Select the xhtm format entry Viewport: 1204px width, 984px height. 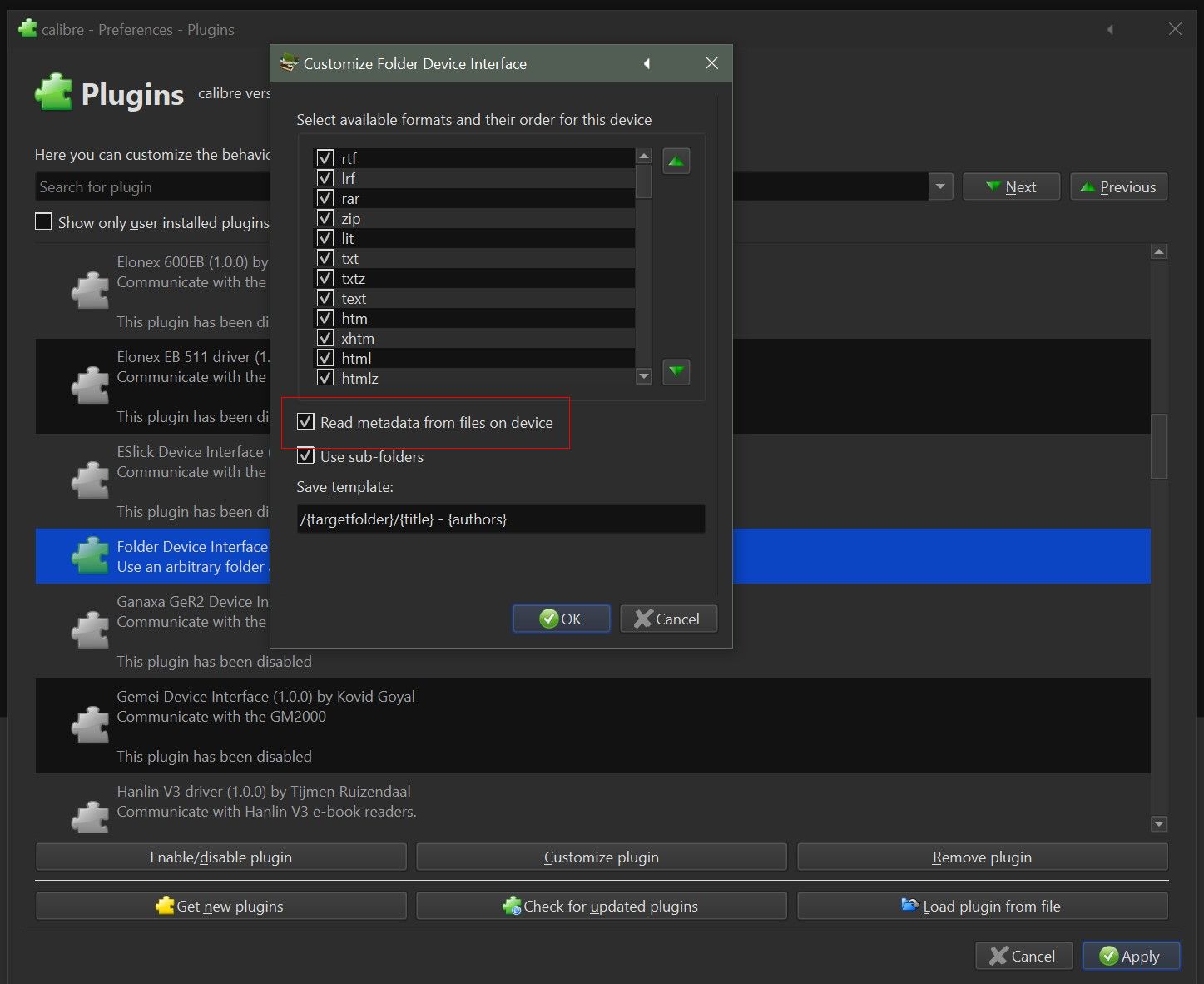point(474,338)
